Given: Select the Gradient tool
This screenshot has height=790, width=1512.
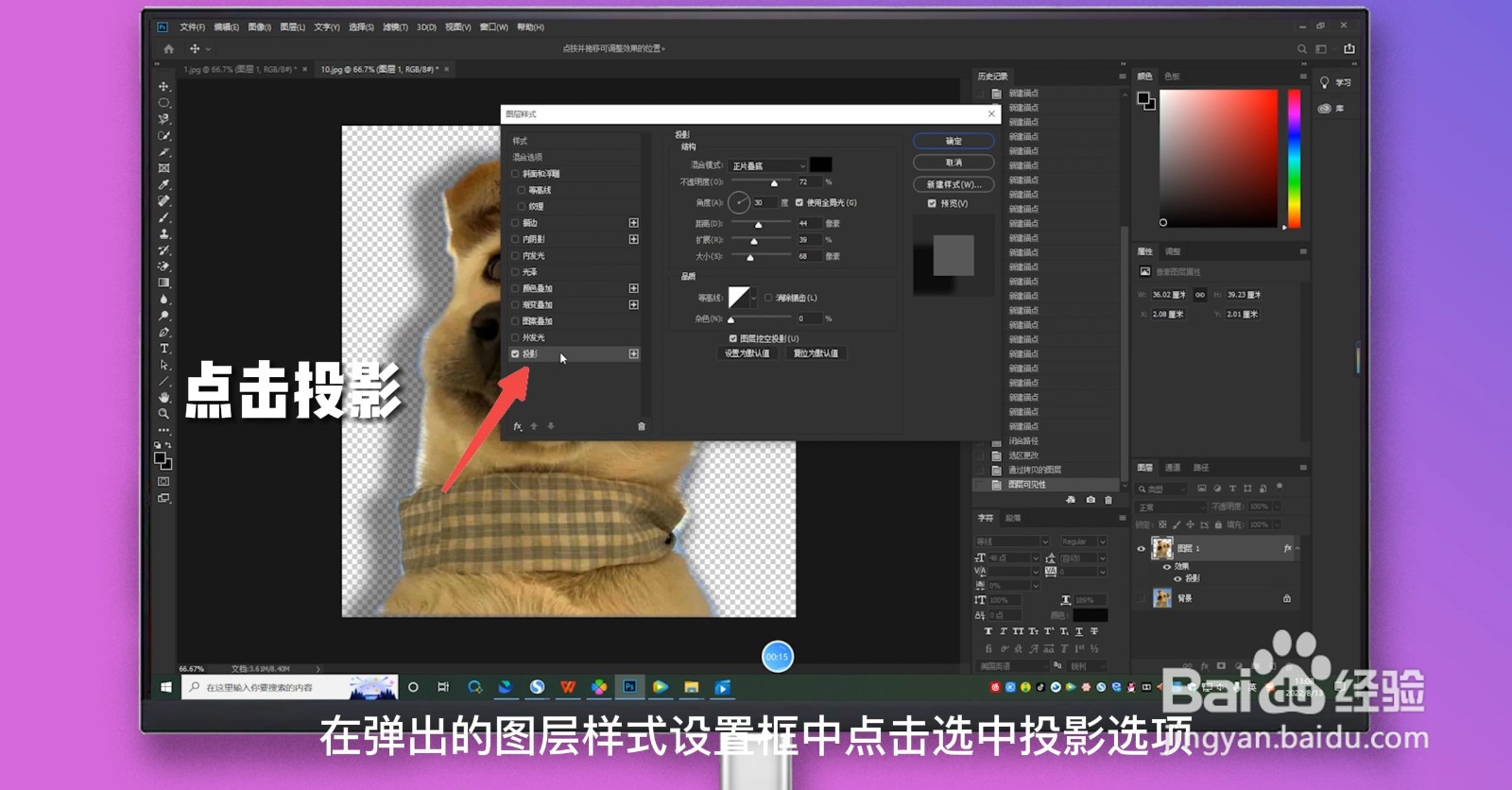Looking at the screenshot, I should (x=163, y=283).
